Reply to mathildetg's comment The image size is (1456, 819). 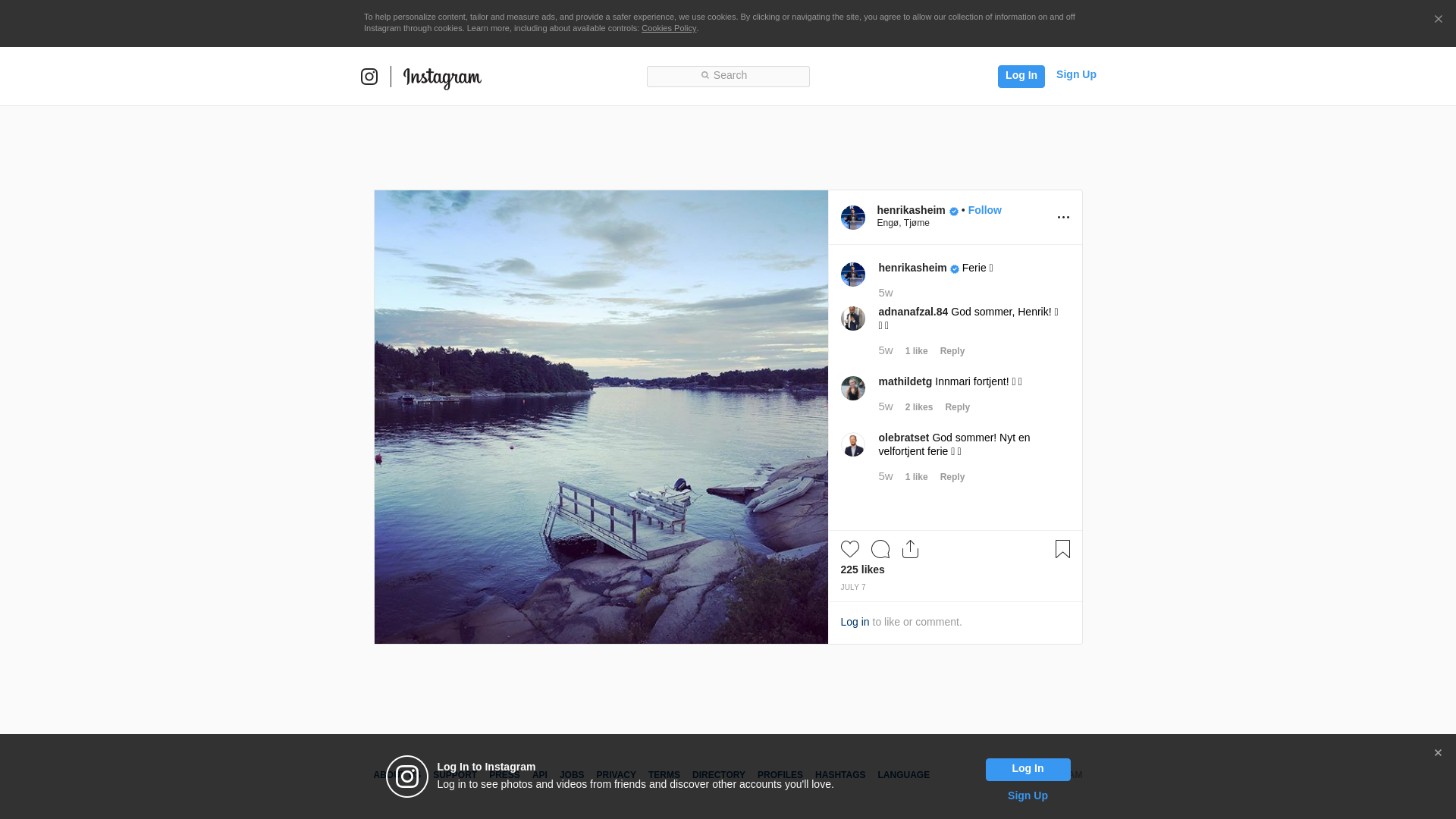(x=957, y=407)
